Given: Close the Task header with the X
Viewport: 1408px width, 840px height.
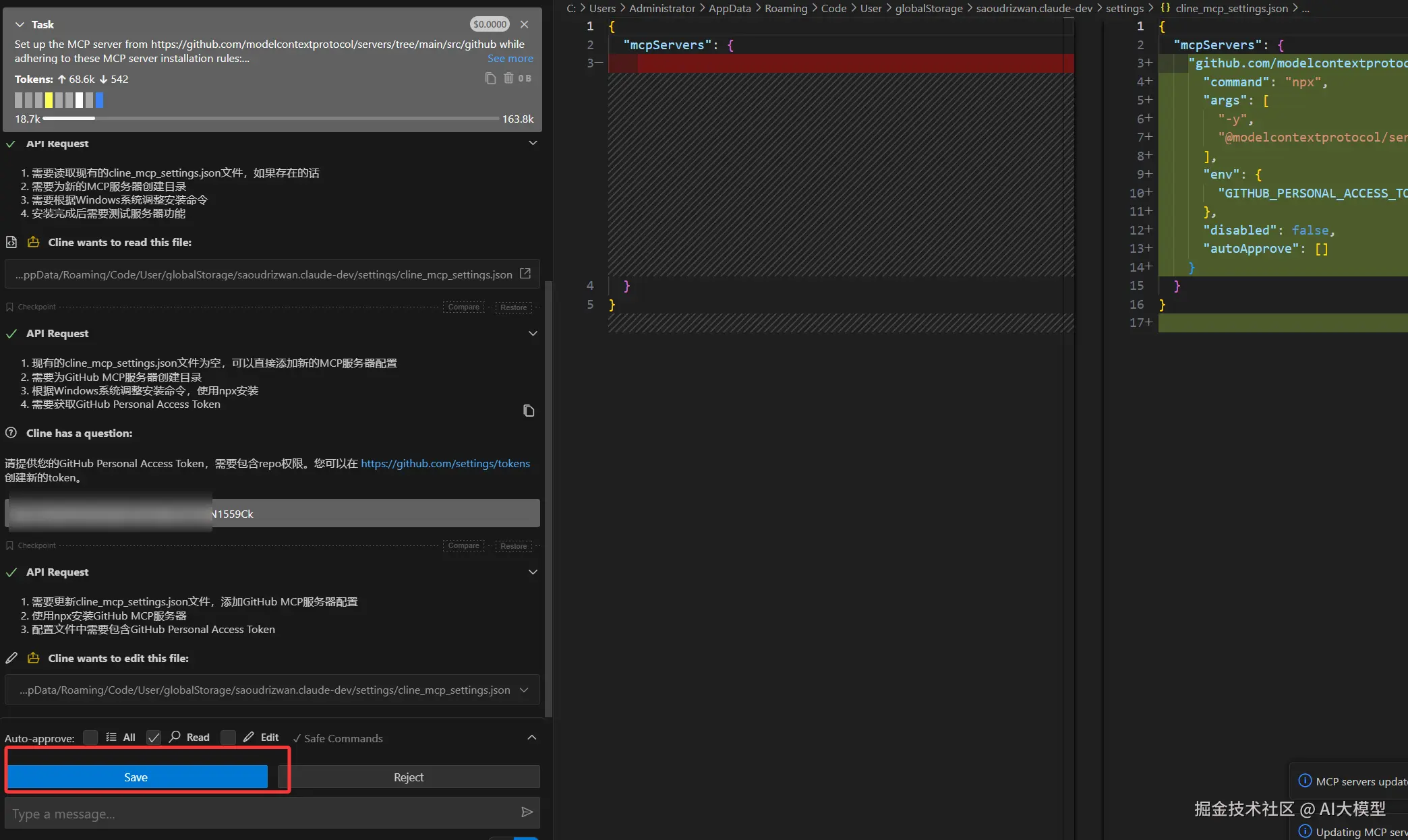Looking at the screenshot, I should click(524, 24).
